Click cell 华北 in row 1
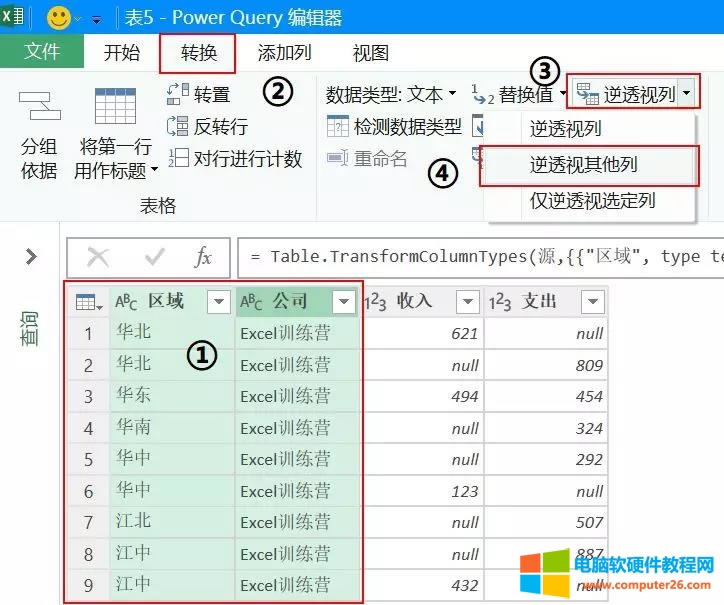The width and height of the screenshot is (724, 605). click(x=173, y=333)
